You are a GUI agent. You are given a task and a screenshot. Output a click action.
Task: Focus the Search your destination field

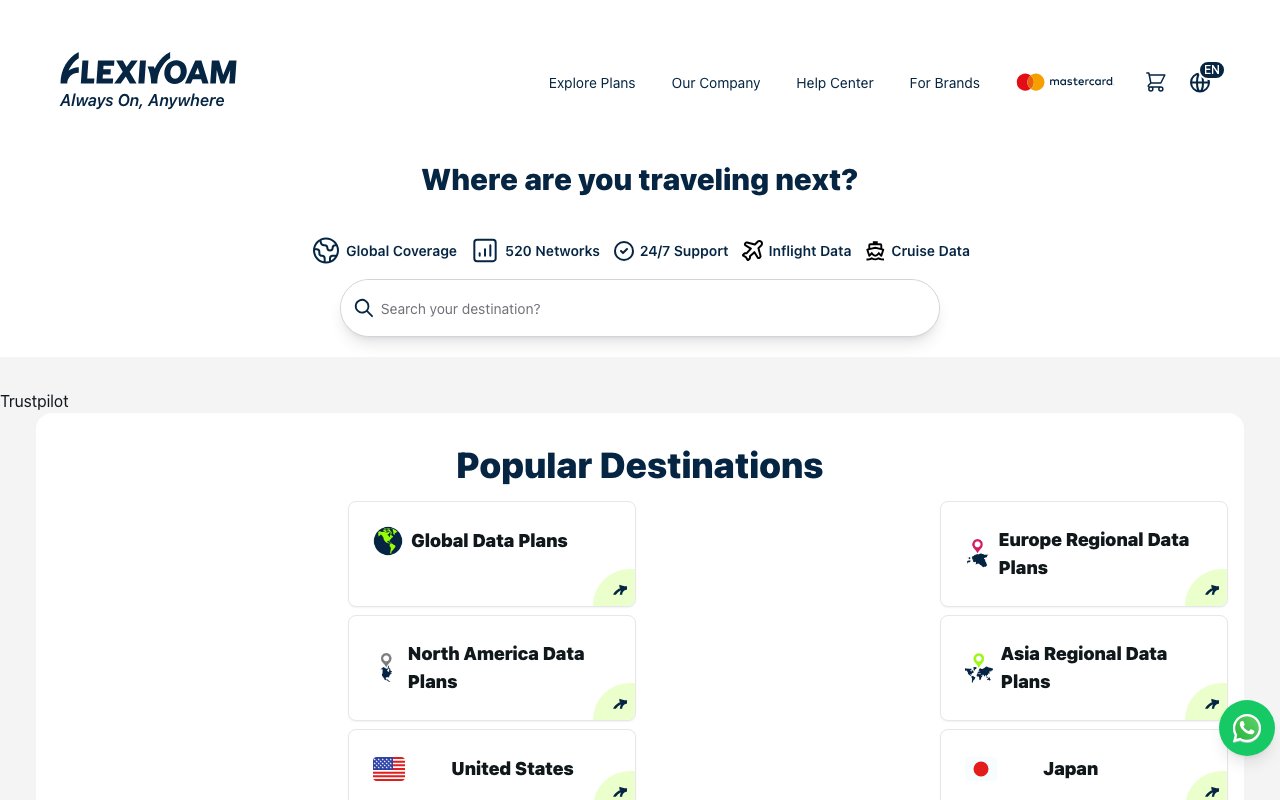(x=640, y=308)
